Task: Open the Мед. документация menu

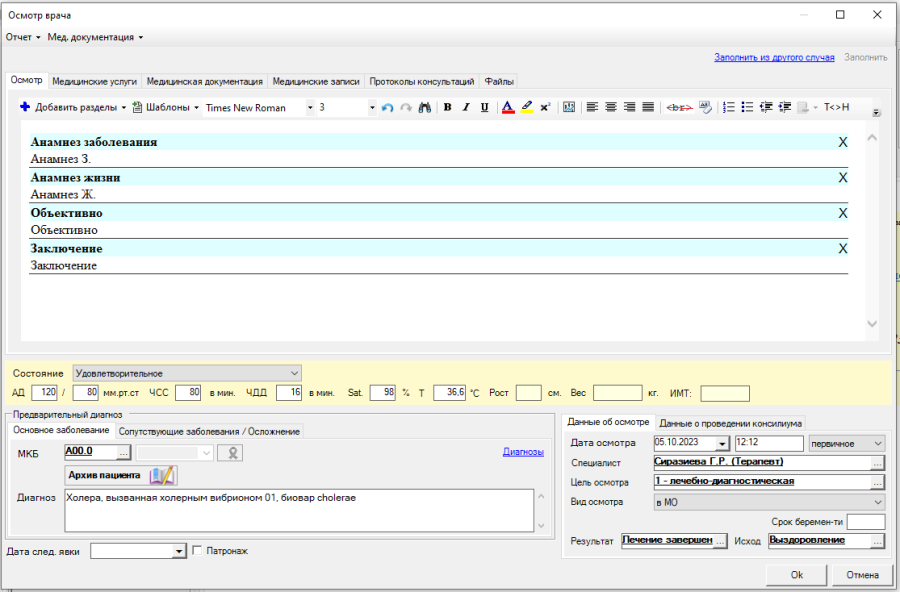Action: pyautogui.click(x=95, y=37)
